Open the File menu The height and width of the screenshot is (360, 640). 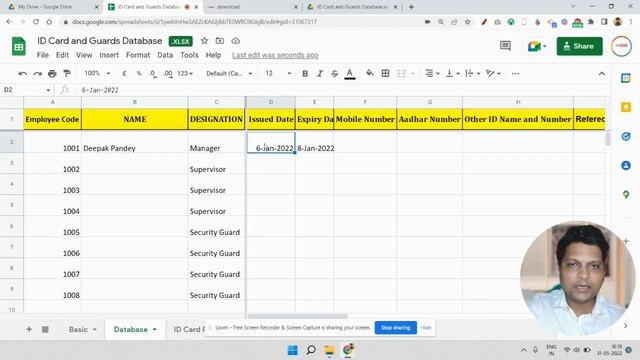[x=42, y=55]
